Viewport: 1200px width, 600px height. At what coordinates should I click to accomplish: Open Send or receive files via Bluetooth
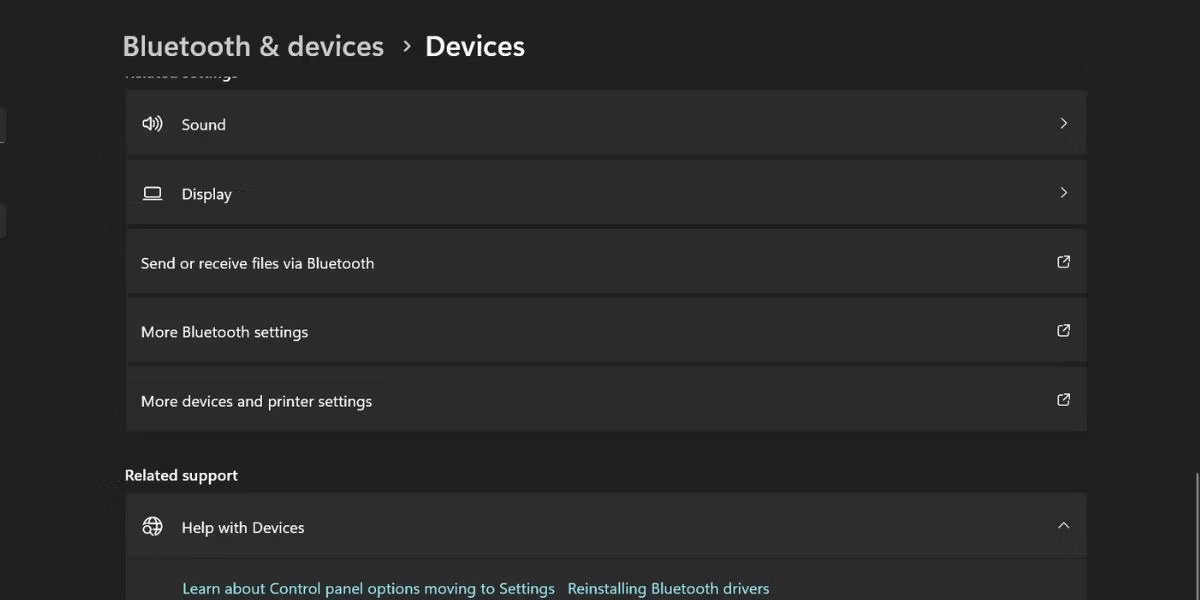pyautogui.click(x=606, y=262)
